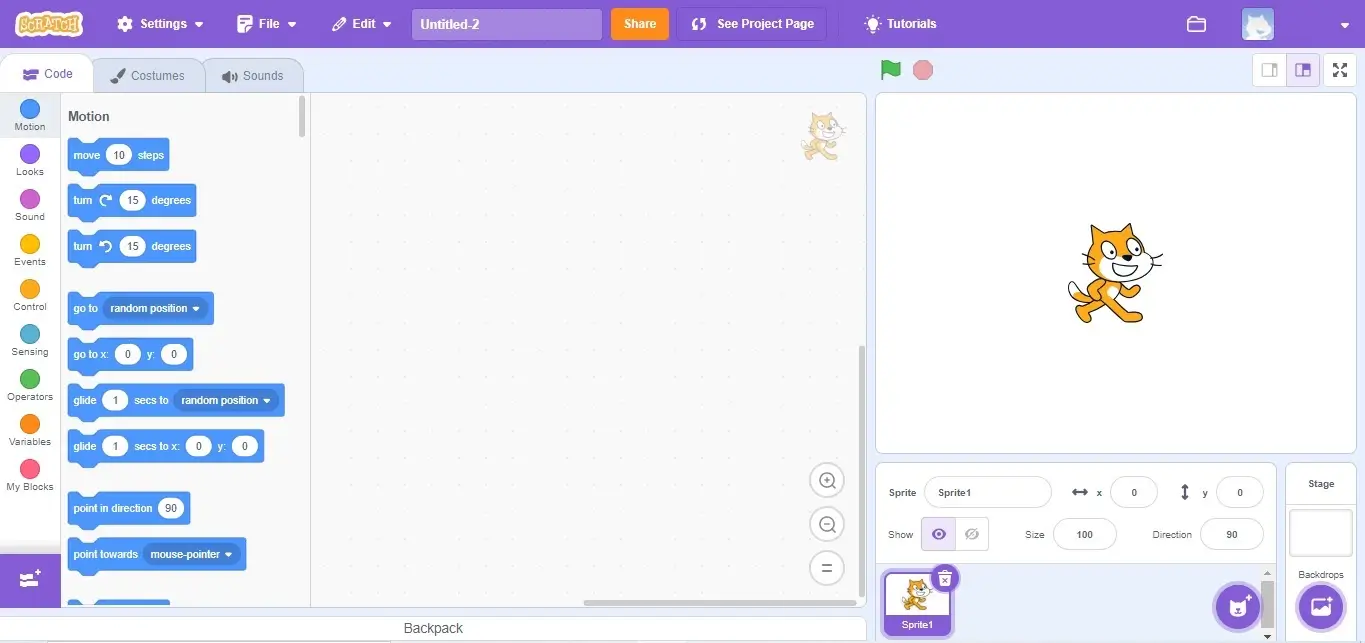Screen dimensions: 1365x643
Task: Select the Variables block category
Action: click(30, 430)
